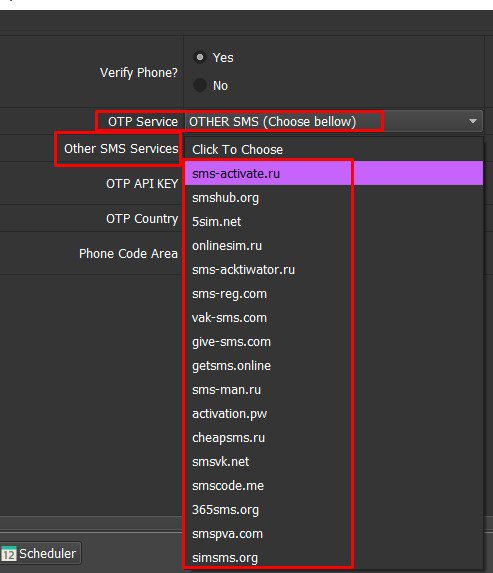493x573 pixels.
Task: Click the Scheduler calendar icon
Action: [9, 554]
